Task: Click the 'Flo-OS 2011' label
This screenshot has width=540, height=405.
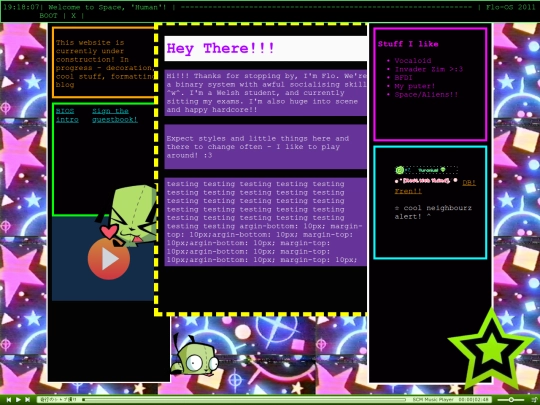Action: [x=511, y=7]
